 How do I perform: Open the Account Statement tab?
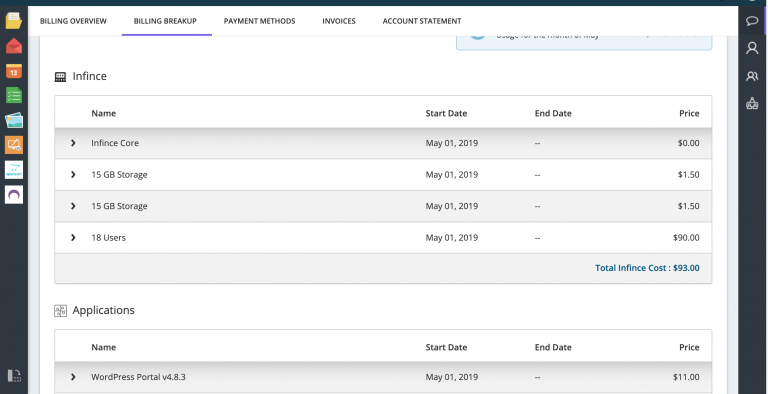(x=422, y=21)
